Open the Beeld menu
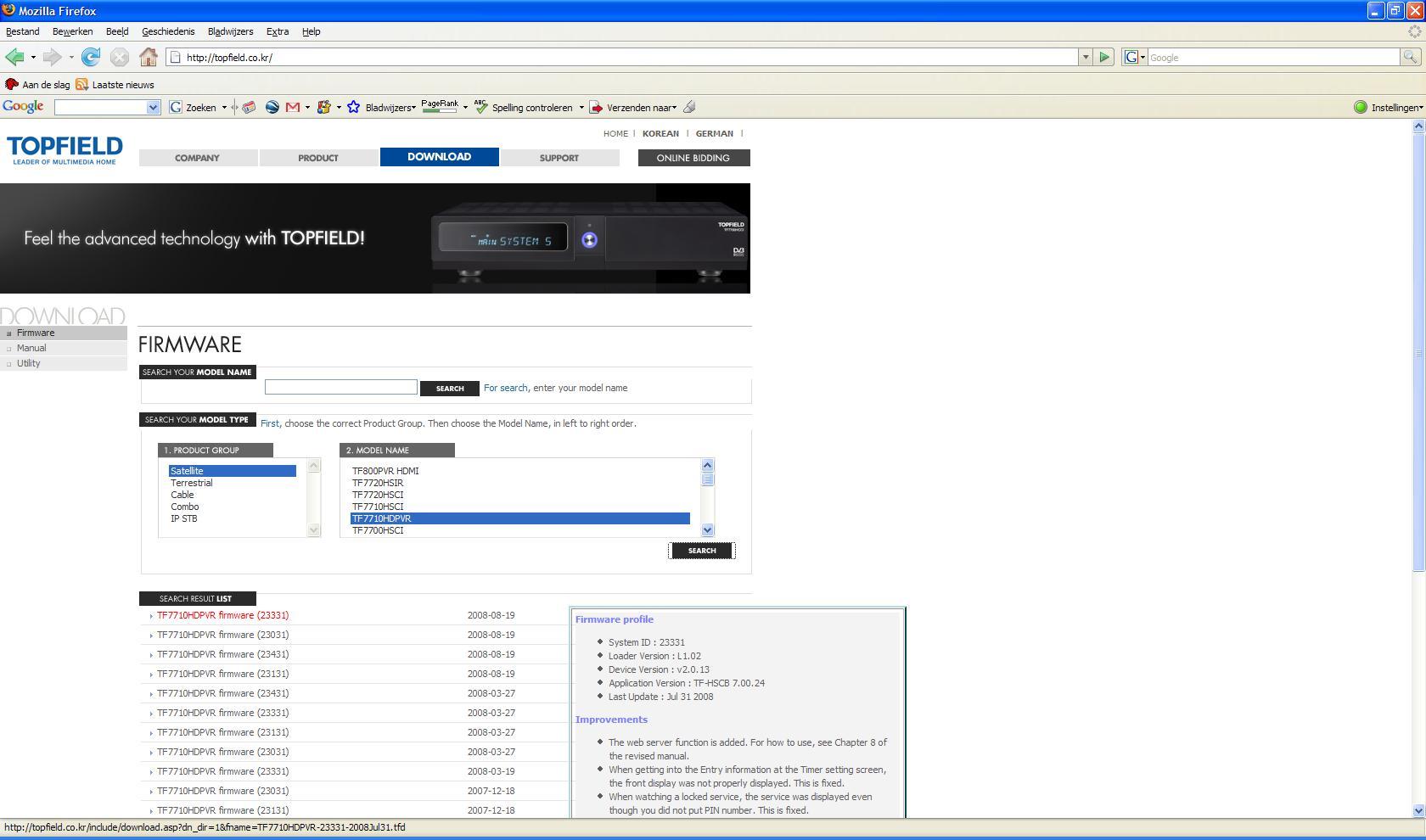This screenshot has width=1426, height=840. (117, 31)
